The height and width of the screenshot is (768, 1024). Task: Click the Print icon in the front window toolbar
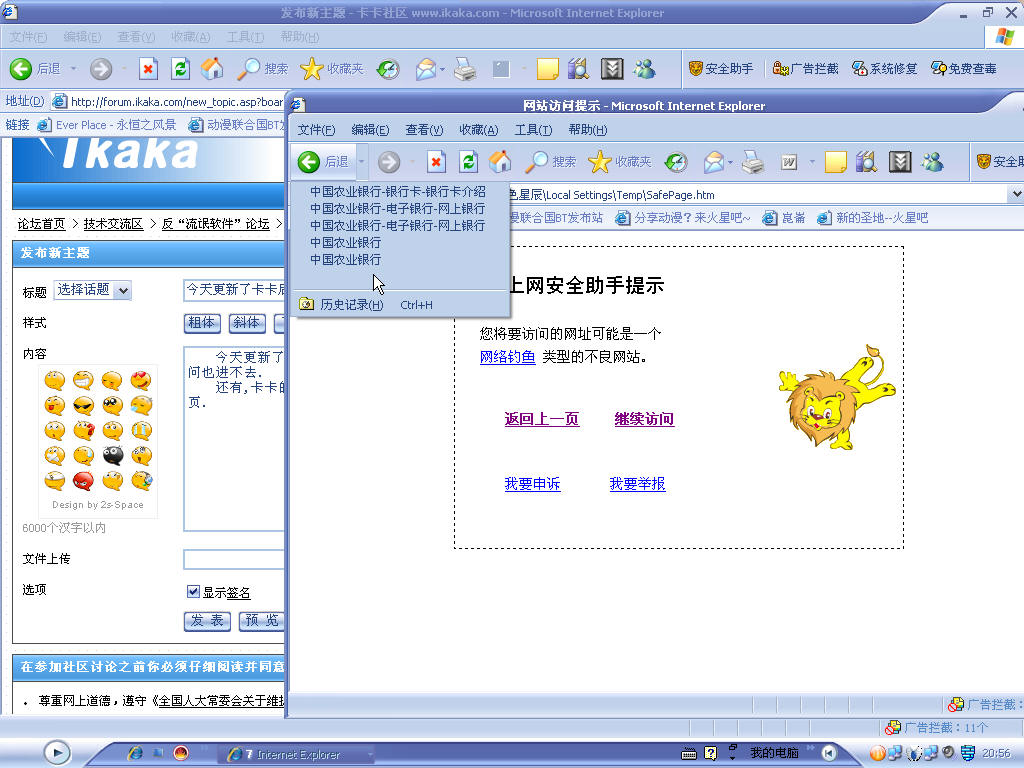(x=753, y=162)
